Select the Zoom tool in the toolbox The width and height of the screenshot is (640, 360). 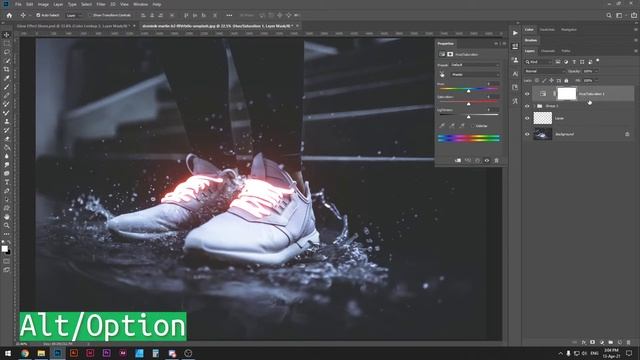point(7,225)
